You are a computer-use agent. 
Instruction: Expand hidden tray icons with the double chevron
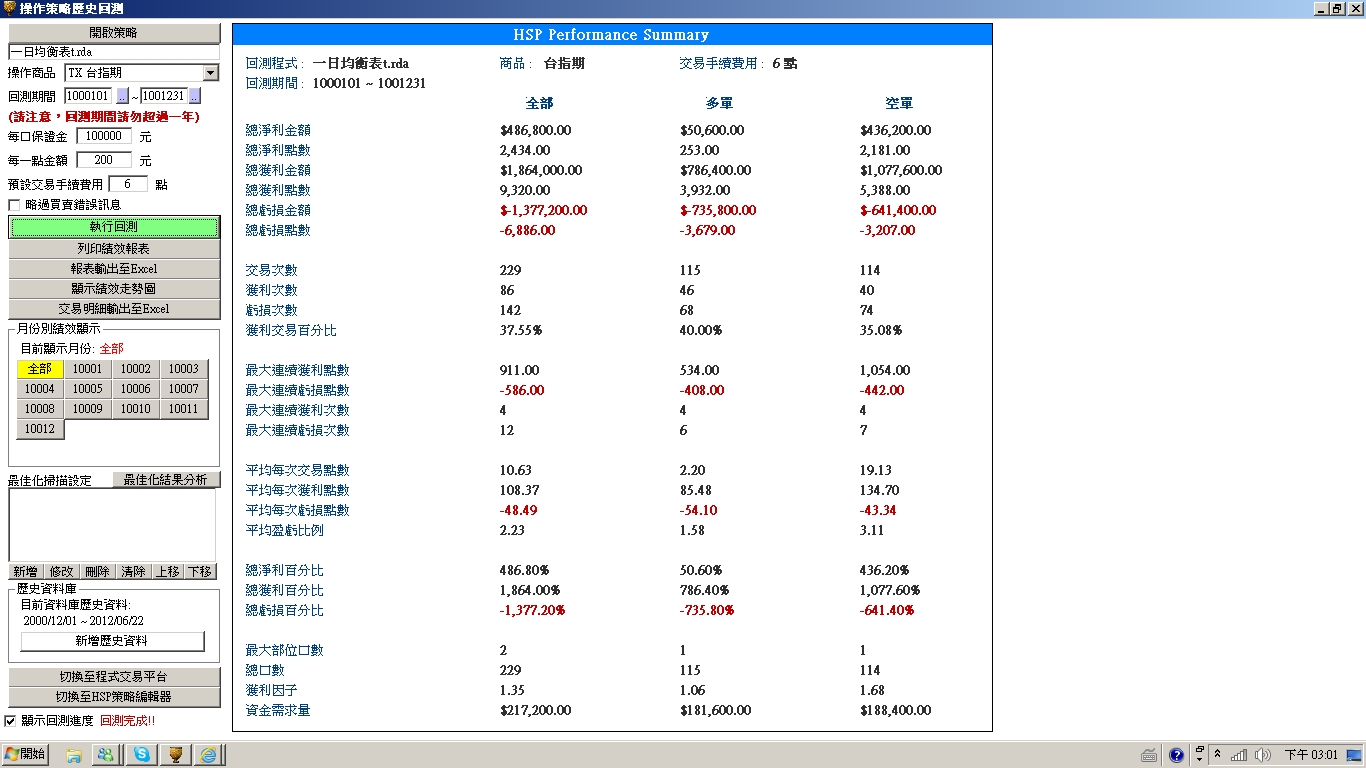[1217, 755]
